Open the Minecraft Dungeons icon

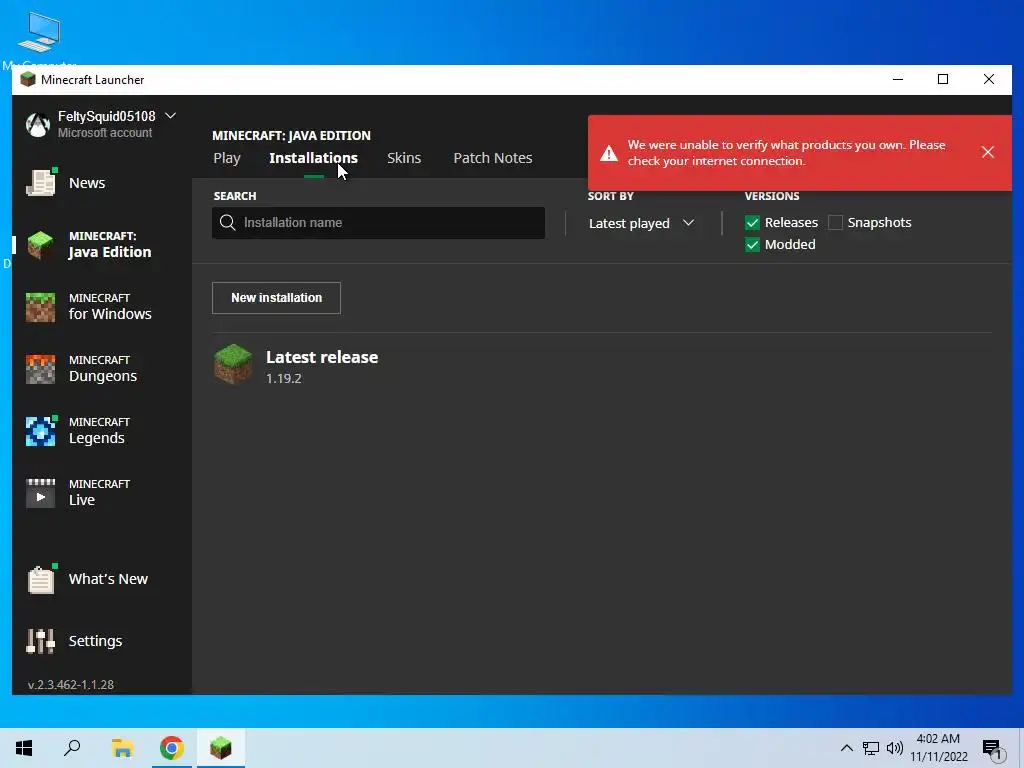[x=40, y=369]
